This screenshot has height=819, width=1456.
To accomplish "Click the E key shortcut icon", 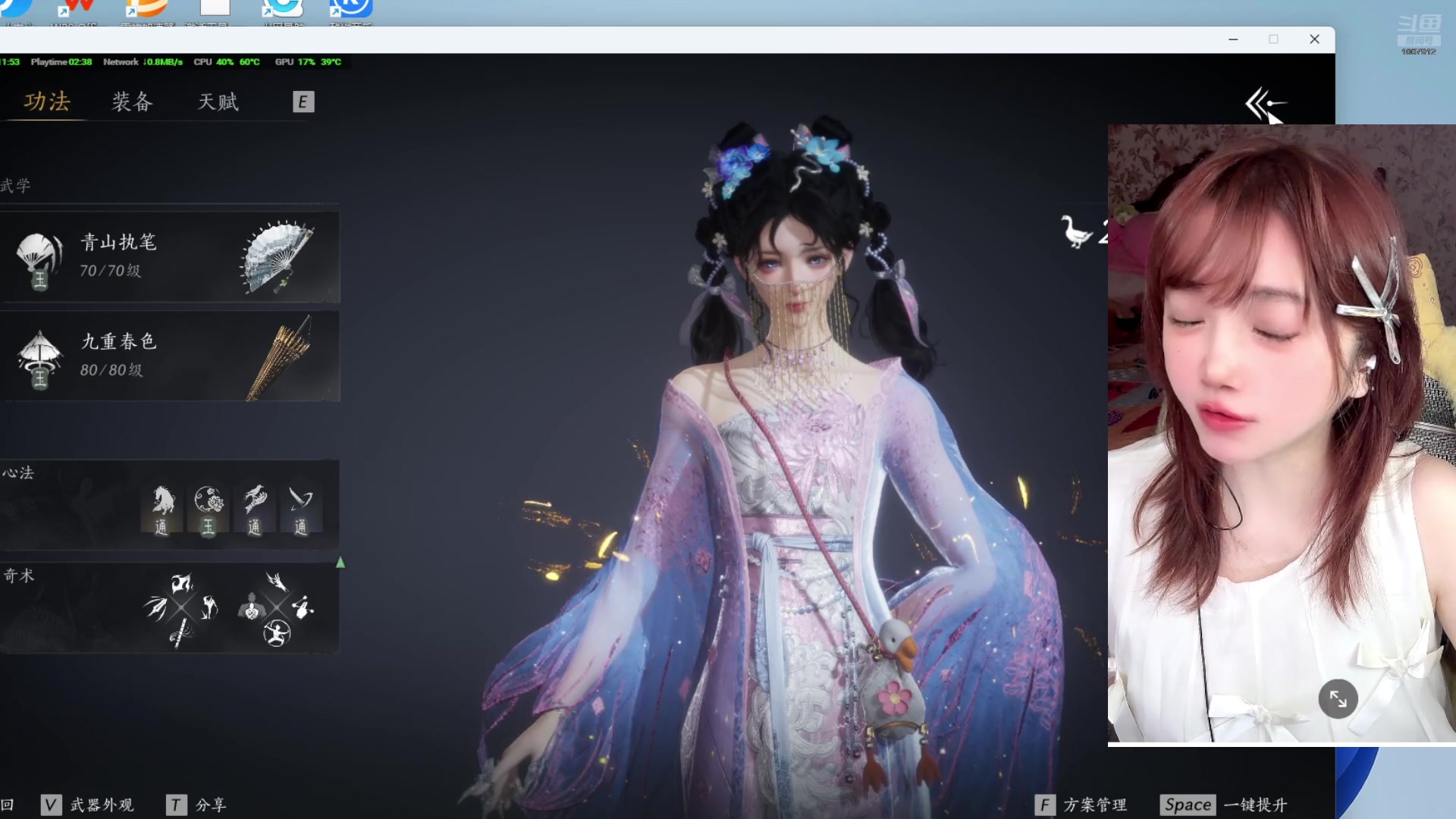I will pyautogui.click(x=303, y=102).
